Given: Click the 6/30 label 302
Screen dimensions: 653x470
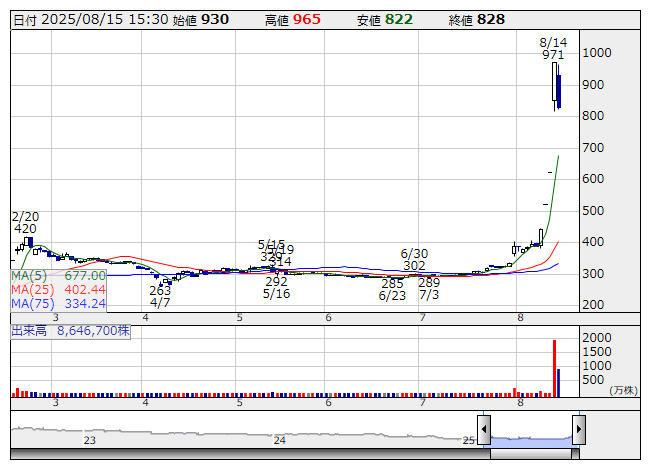Looking at the screenshot, I should [x=414, y=266].
